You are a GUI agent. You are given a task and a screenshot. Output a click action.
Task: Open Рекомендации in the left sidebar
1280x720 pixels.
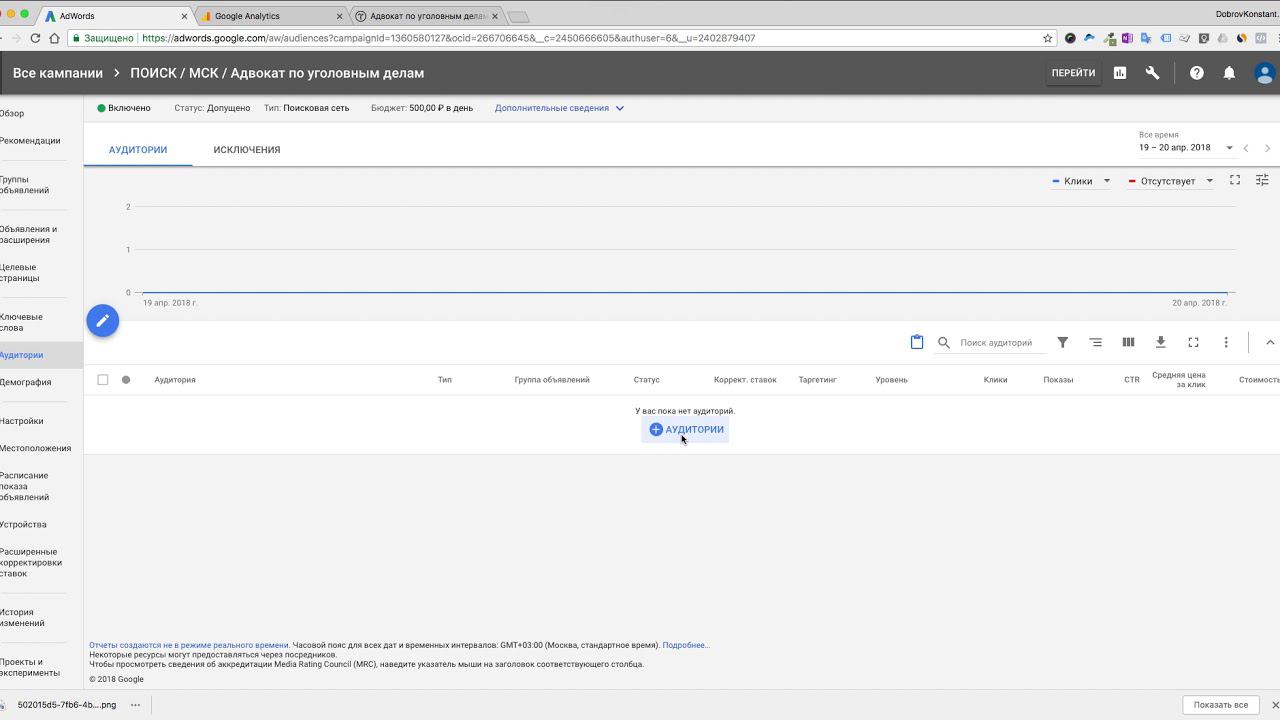pyautogui.click(x=30, y=141)
